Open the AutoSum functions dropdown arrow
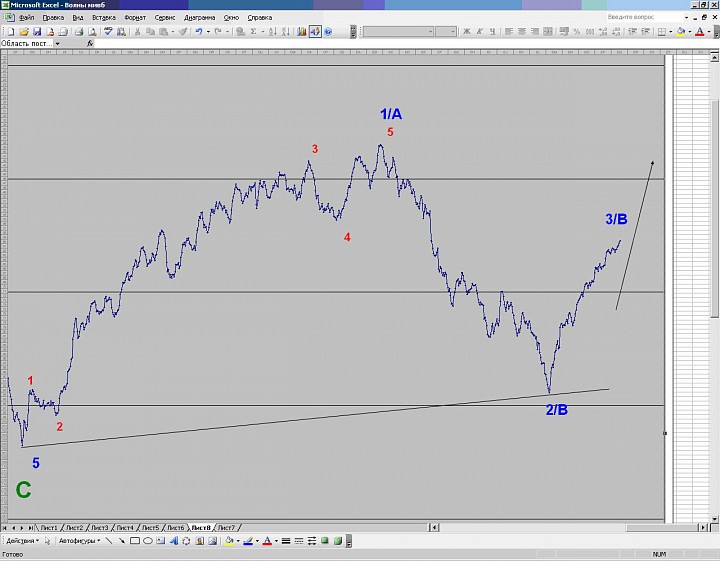The width and height of the screenshot is (720, 561). click(x=262, y=31)
